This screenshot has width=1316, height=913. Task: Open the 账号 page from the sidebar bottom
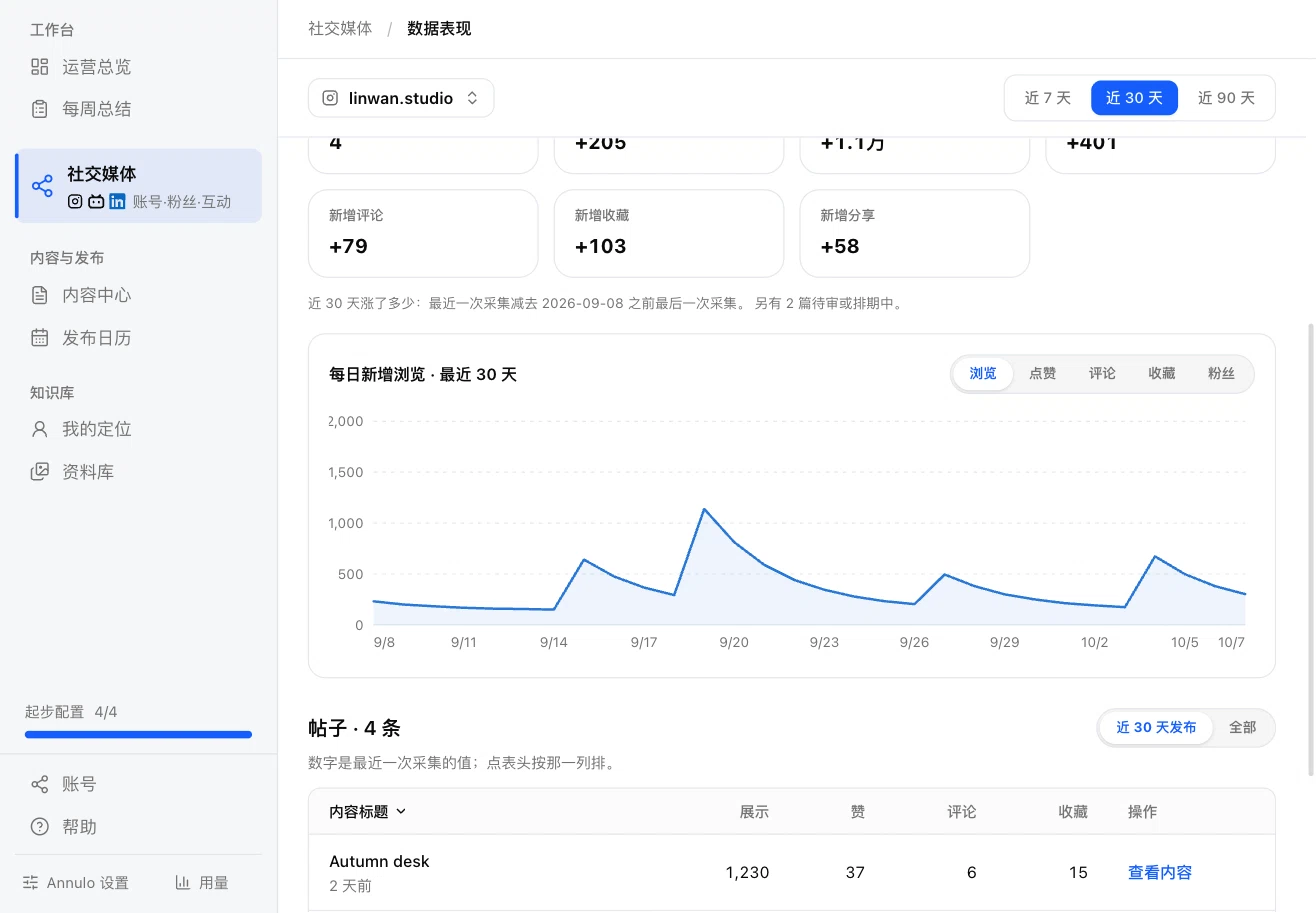(139, 784)
